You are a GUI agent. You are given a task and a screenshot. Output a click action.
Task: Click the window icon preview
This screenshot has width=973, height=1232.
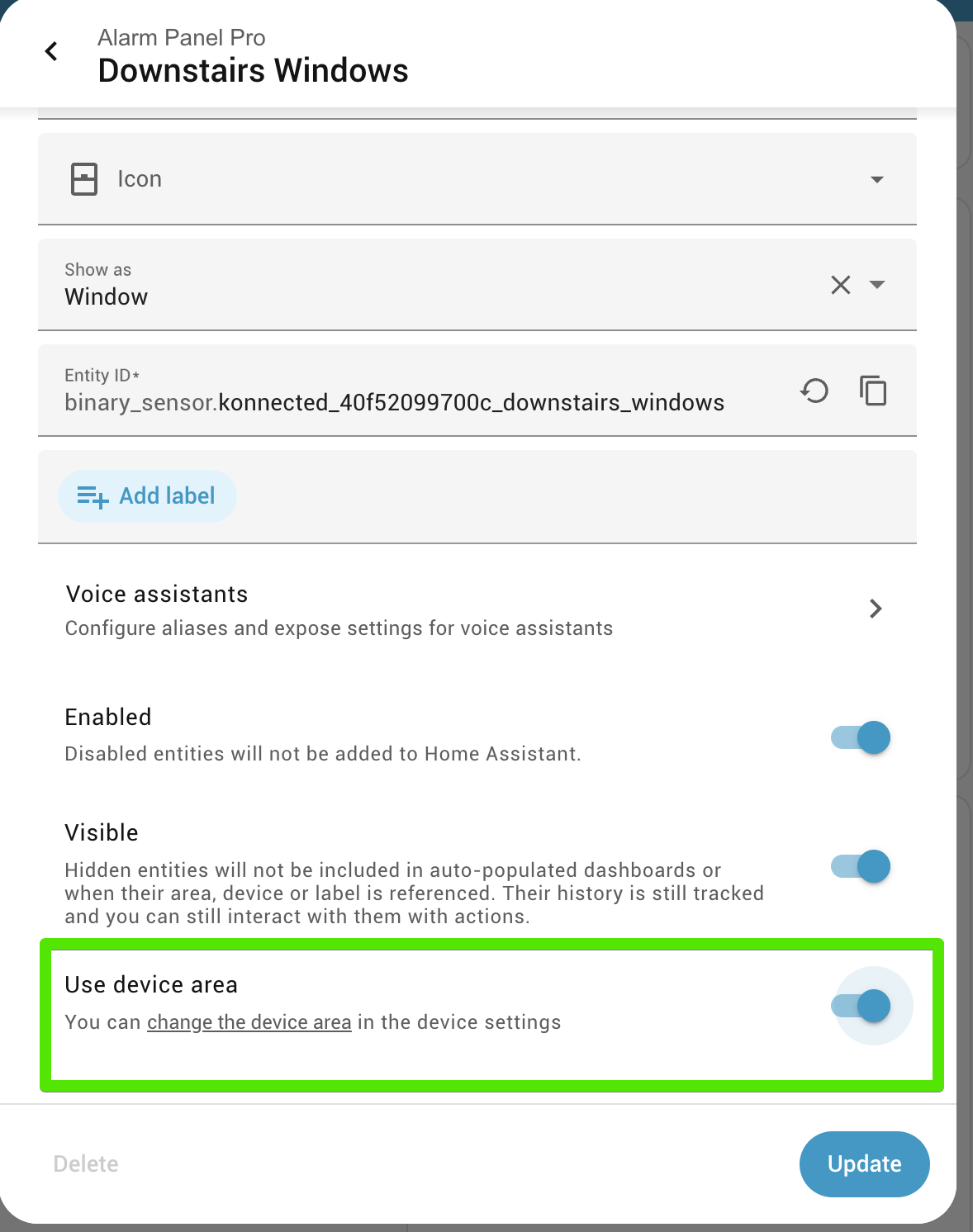[84, 179]
